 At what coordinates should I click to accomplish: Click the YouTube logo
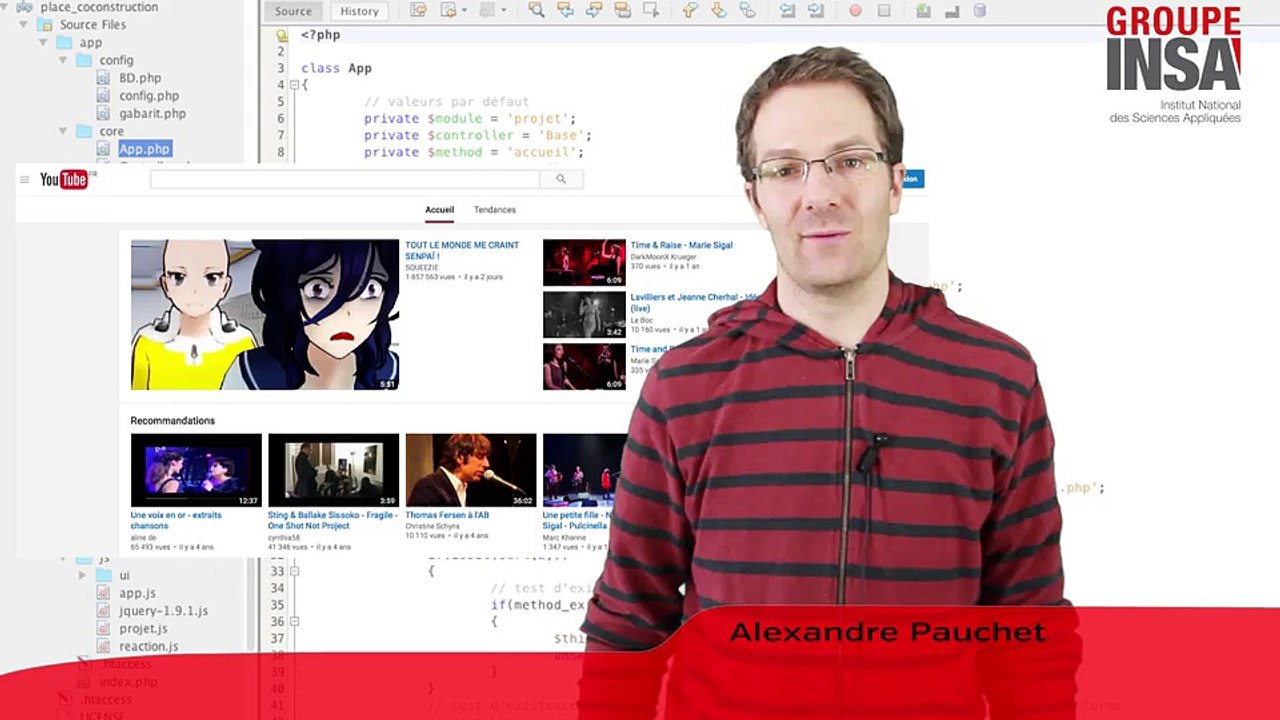(x=64, y=179)
